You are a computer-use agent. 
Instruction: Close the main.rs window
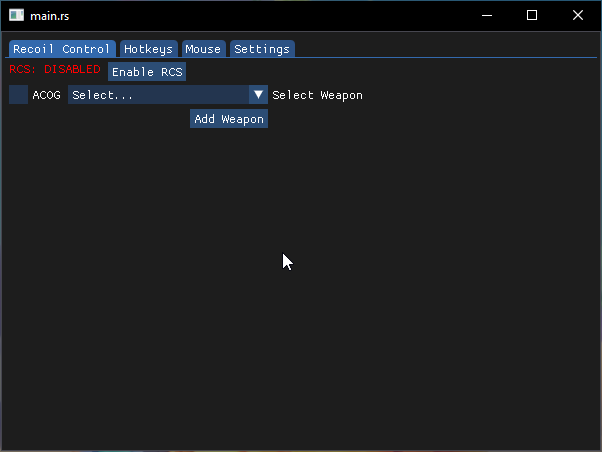pyautogui.click(x=578, y=15)
